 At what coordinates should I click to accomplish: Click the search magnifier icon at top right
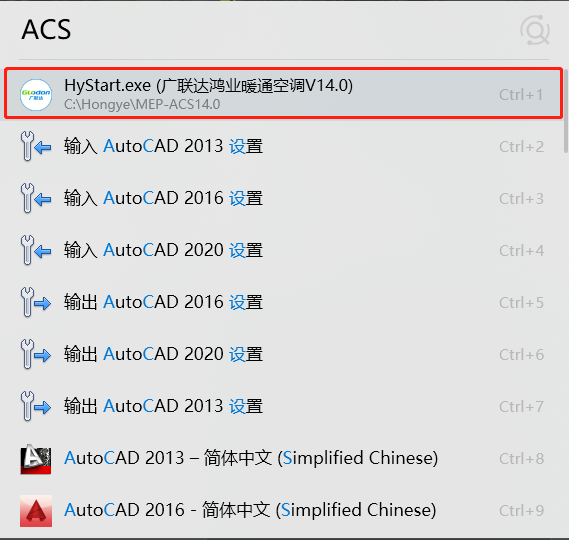click(x=535, y=30)
